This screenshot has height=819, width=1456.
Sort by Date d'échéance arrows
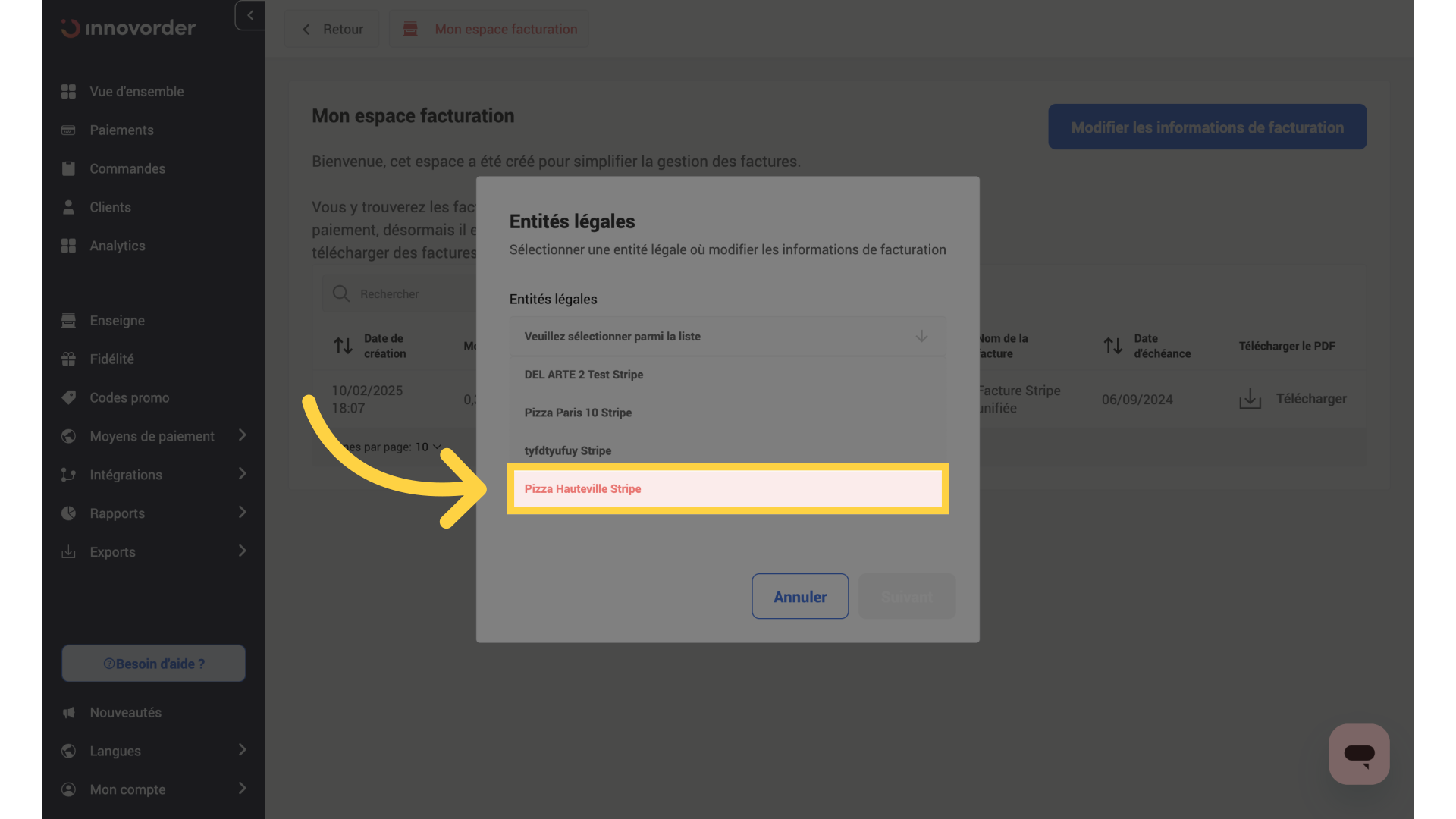tap(1113, 346)
